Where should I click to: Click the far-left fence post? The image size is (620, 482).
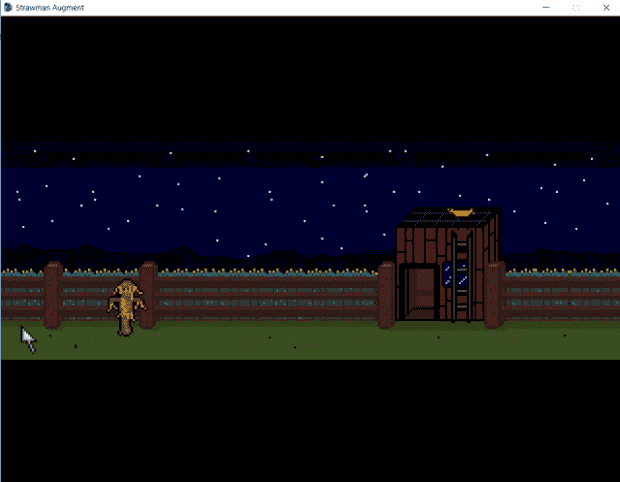click(53, 295)
